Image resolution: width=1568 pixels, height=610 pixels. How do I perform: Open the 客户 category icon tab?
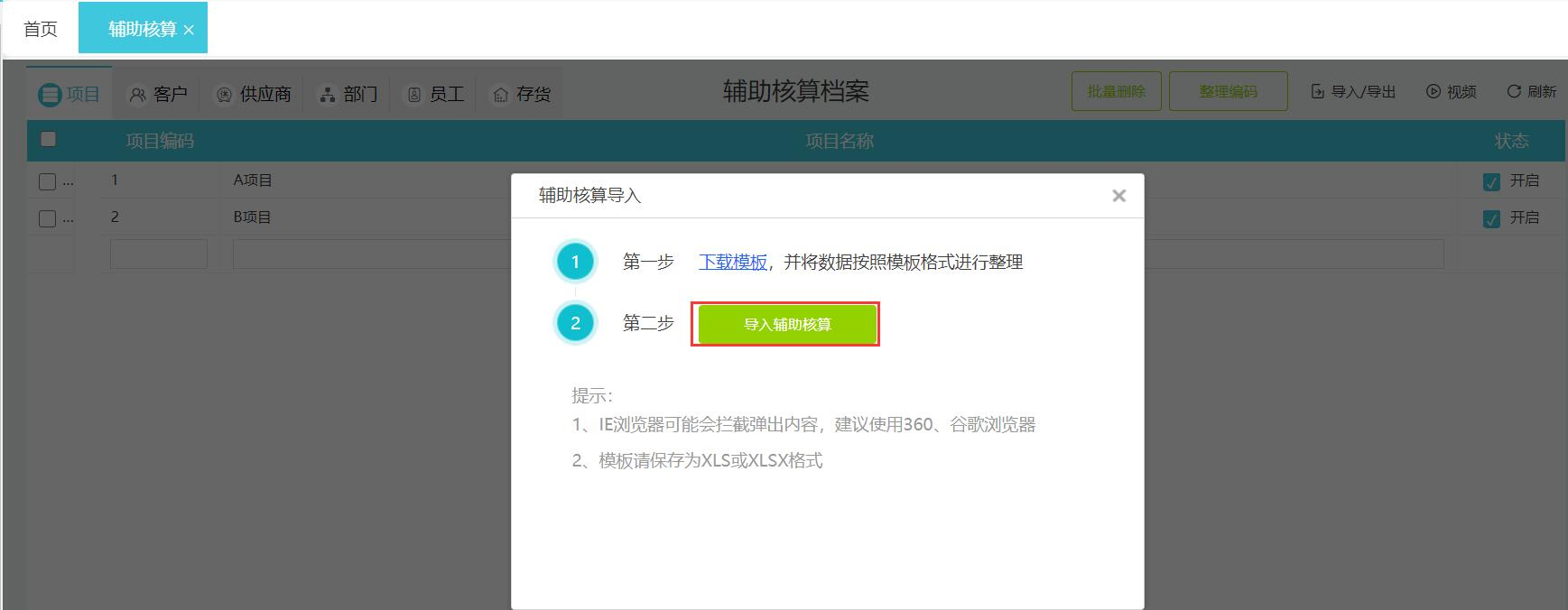158,94
